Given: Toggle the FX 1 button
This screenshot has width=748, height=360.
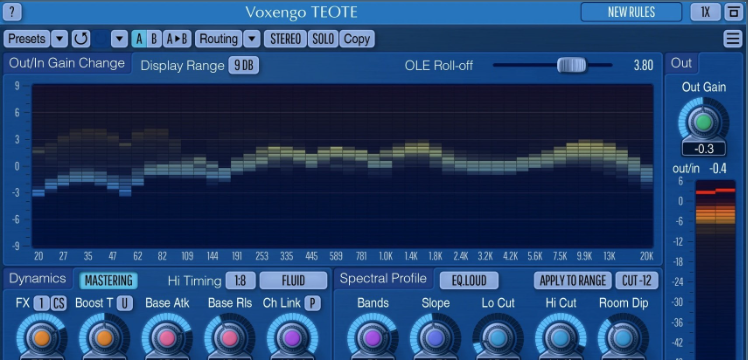Looking at the screenshot, I should pos(41,303).
